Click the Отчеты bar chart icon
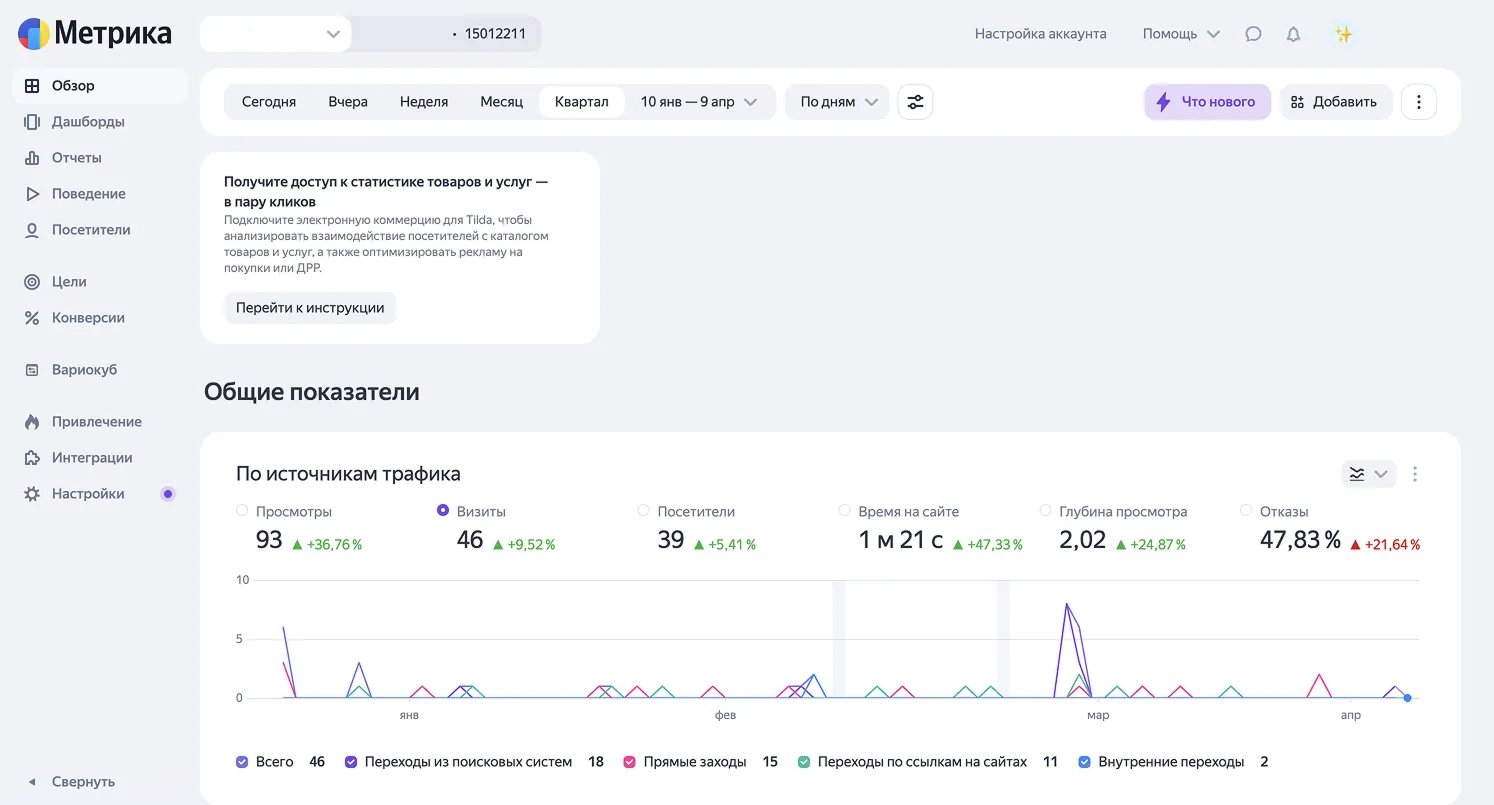The width and height of the screenshot is (1494, 805). click(32, 158)
